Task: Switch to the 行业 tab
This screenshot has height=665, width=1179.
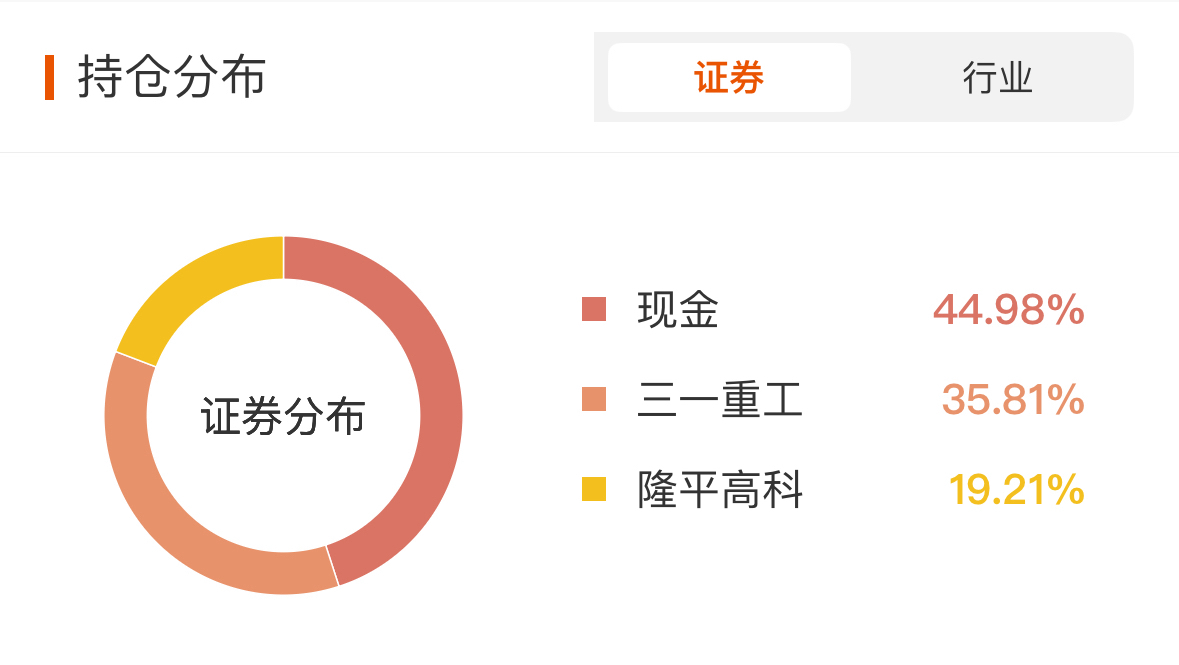Action: (997, 77)
